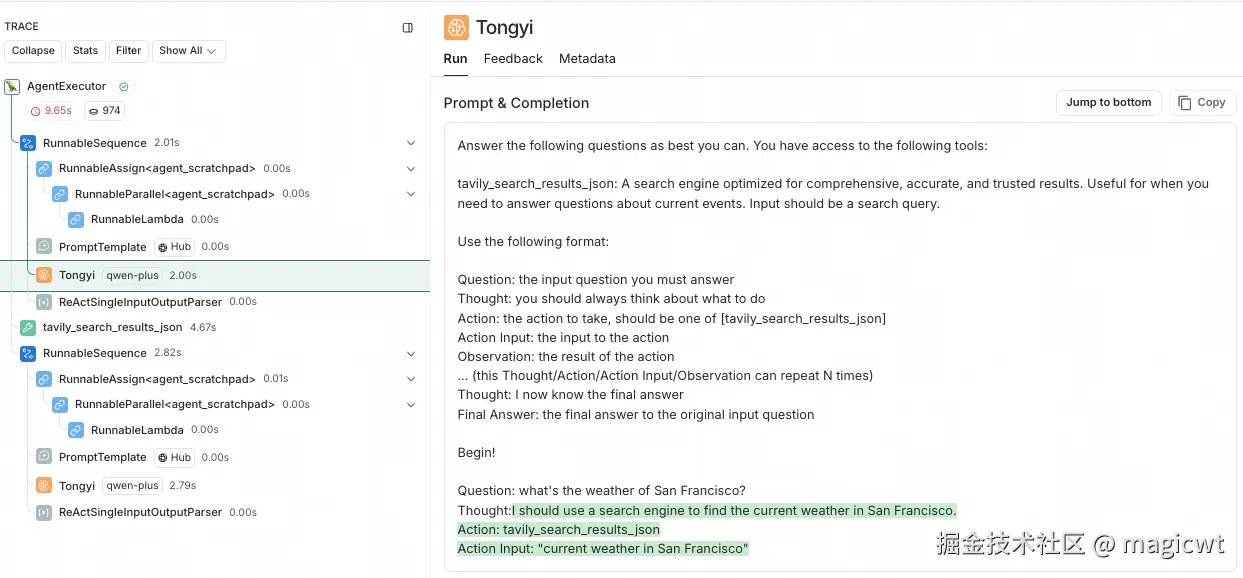
Task: Open the Show All dropdown
Action: [x=188, y=51]
